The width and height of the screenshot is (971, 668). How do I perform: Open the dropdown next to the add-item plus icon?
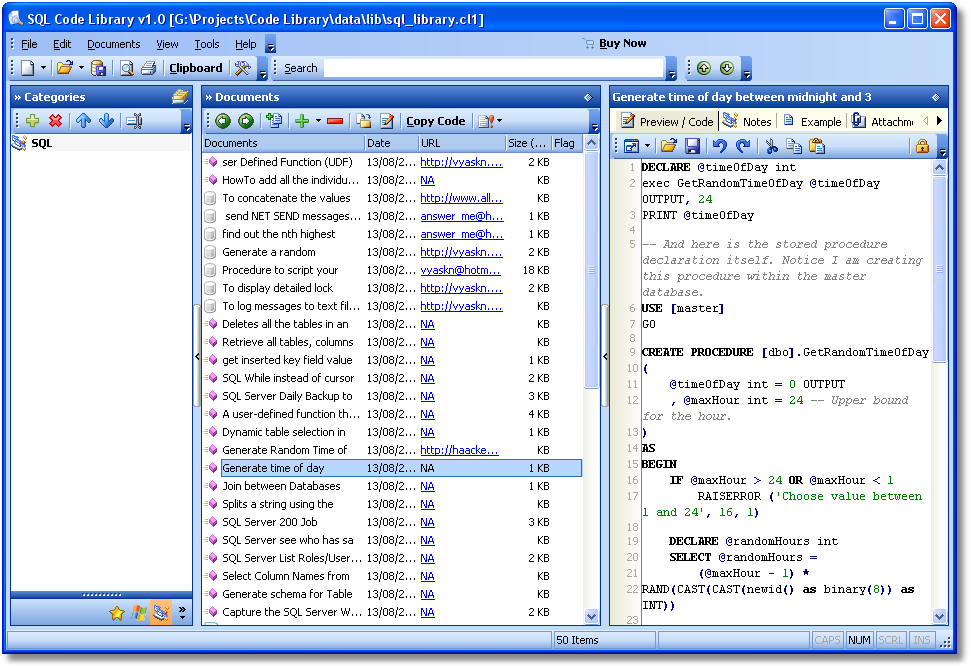tap(316, 121)
